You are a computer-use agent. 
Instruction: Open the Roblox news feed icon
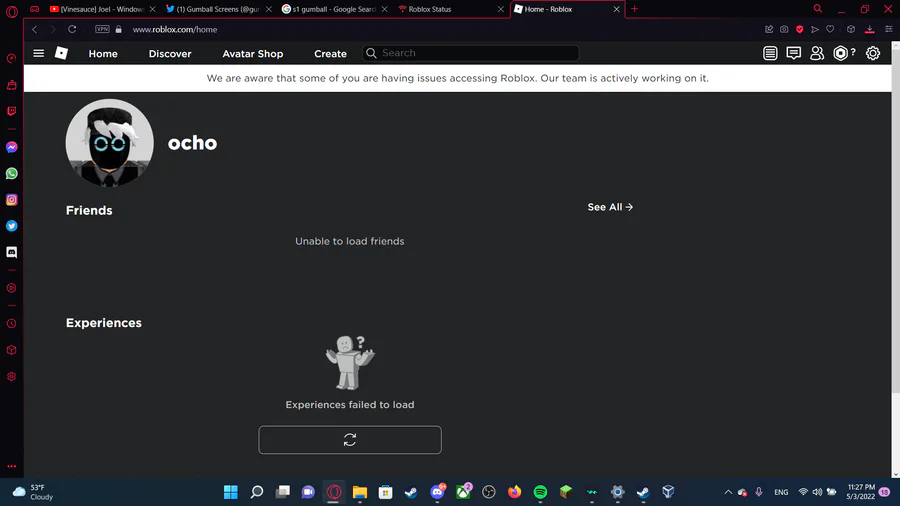[770, 53]
